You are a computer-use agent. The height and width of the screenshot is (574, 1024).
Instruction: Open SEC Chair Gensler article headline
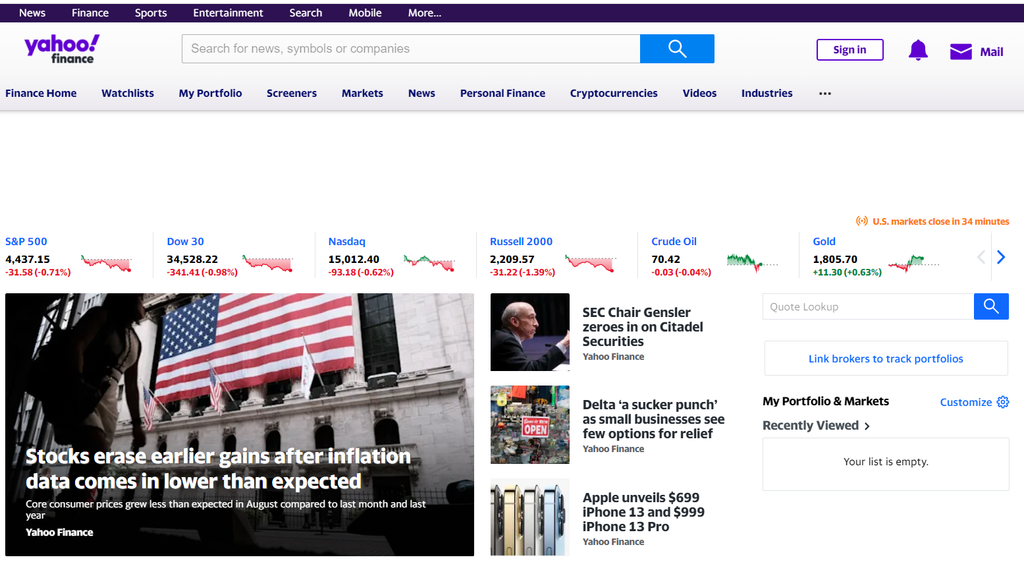643,327
